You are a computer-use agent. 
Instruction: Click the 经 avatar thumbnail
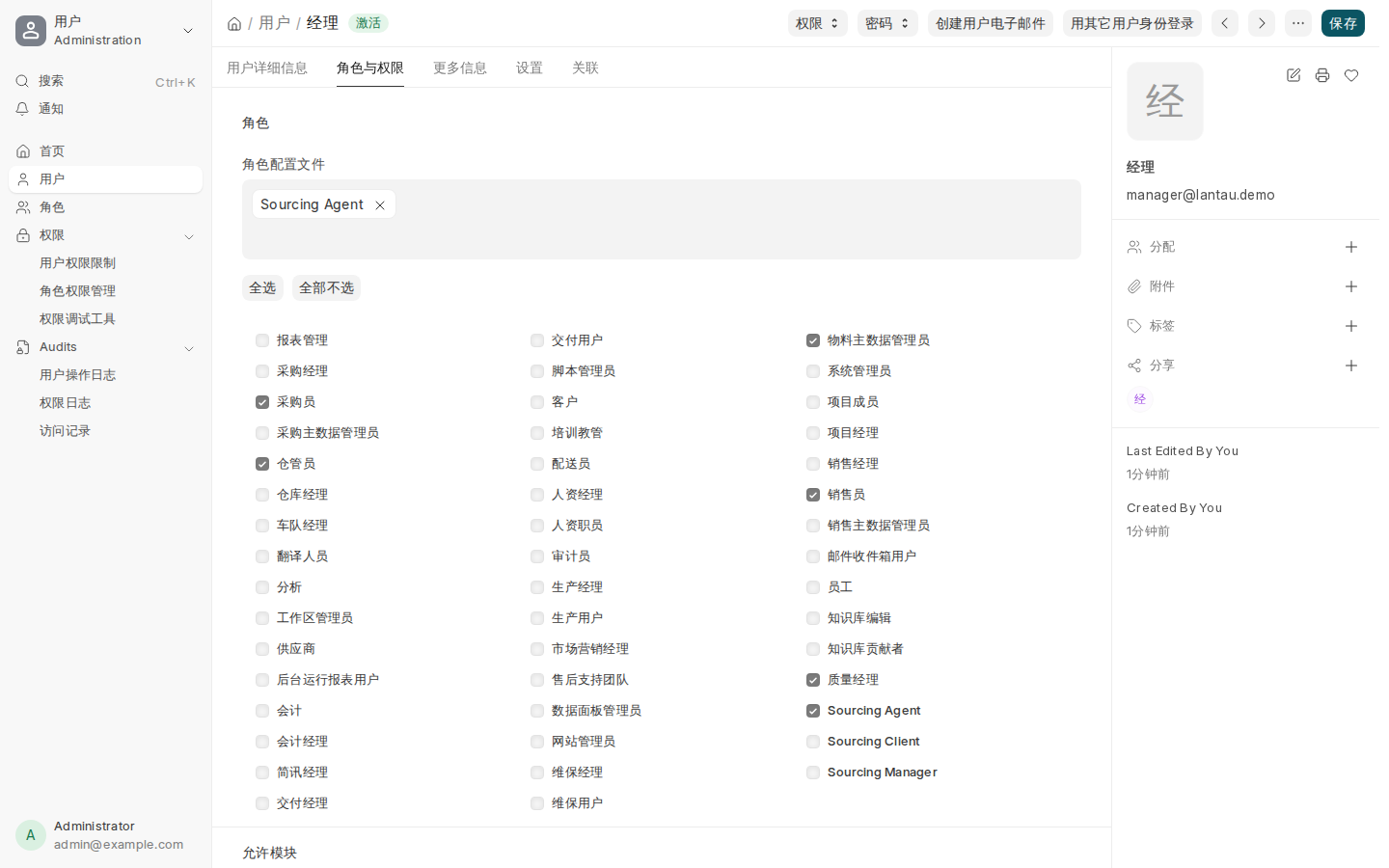tap(1165, 101)
